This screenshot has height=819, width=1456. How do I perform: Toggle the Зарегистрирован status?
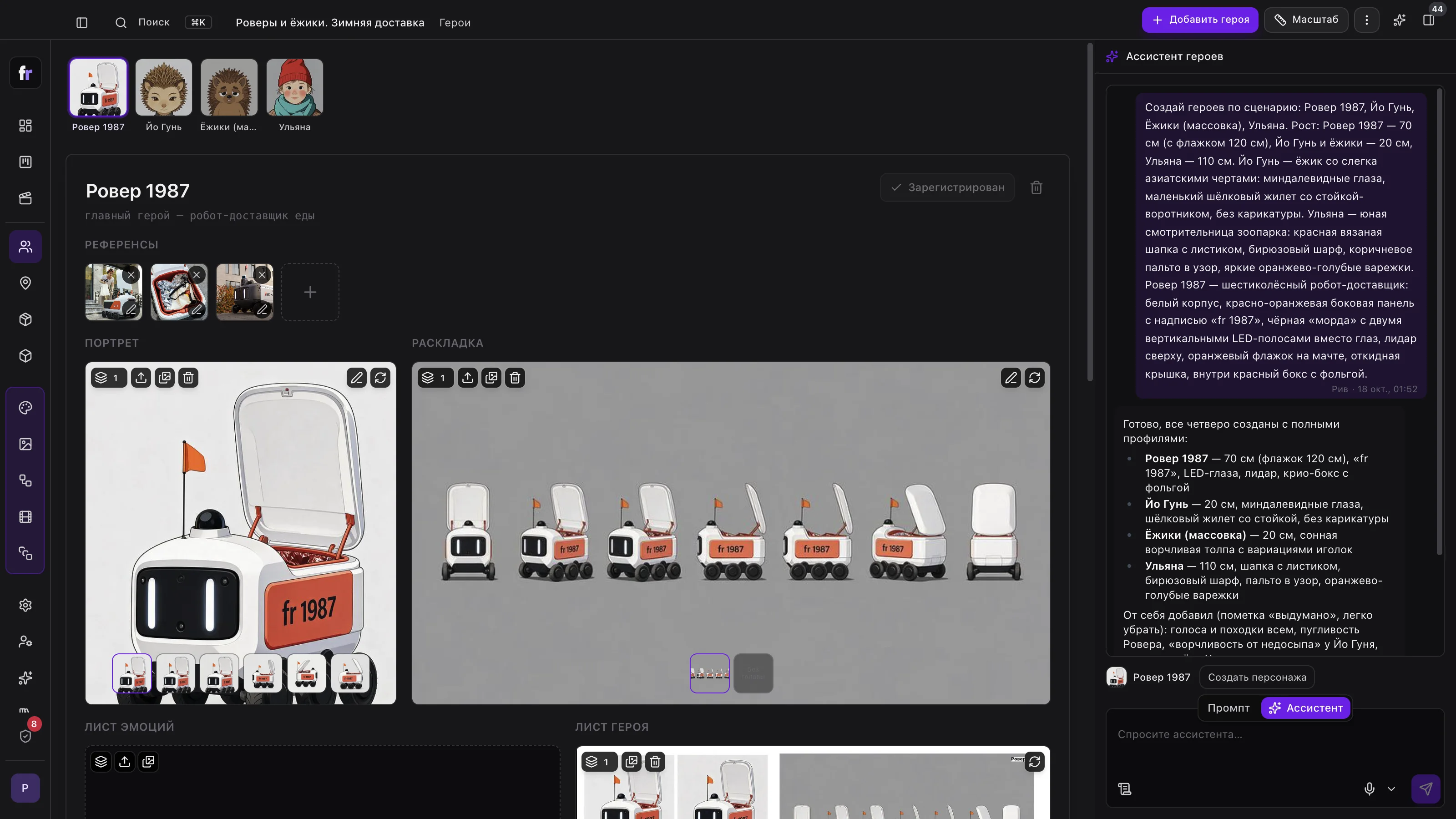[x=947, y=187]
